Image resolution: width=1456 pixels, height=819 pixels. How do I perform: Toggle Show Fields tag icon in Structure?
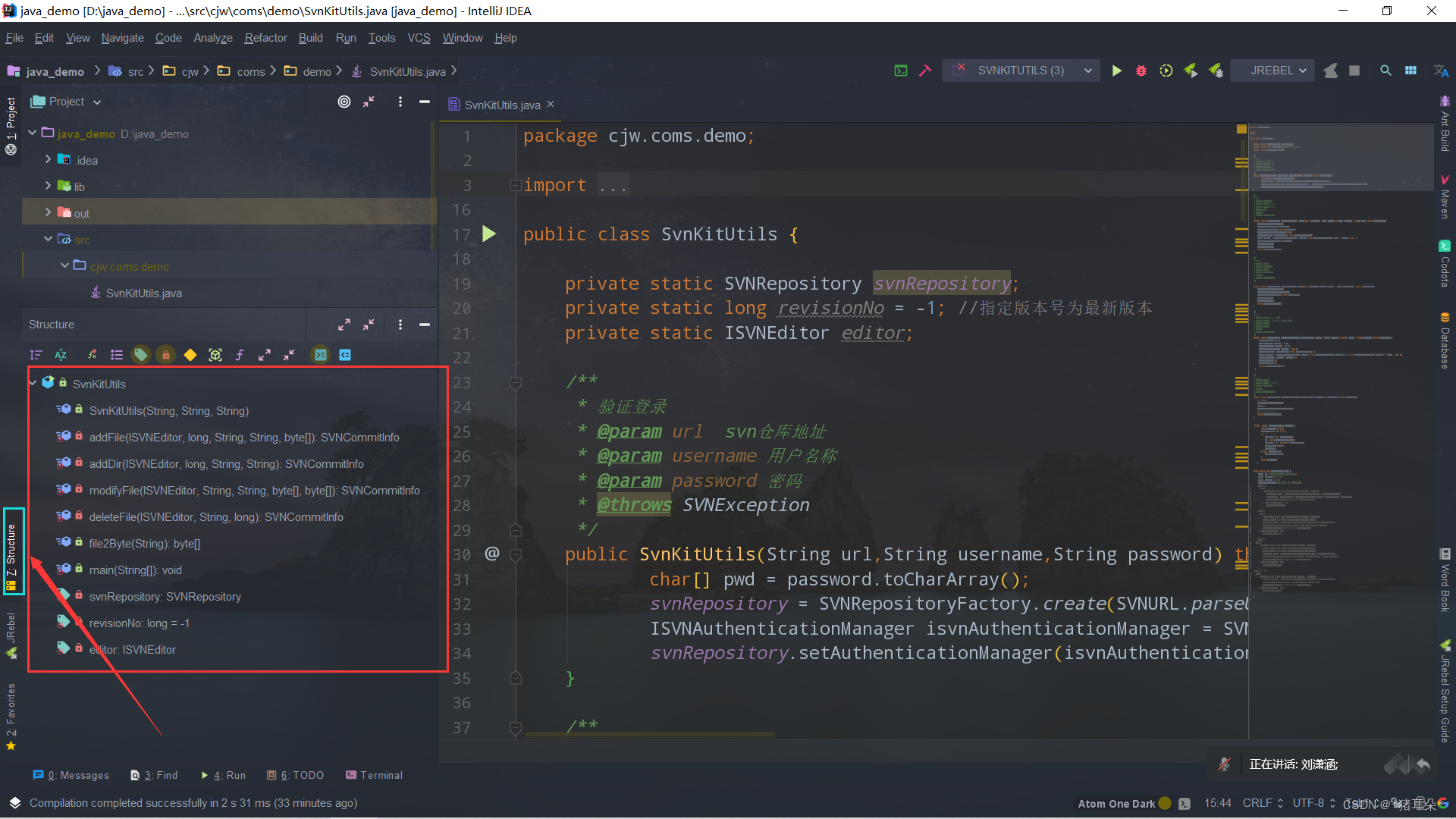[141, 355]
